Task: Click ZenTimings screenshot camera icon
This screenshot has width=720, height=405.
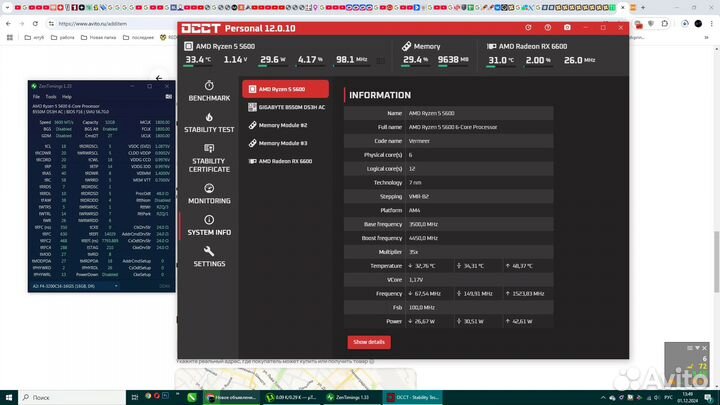Action: [x=169, y=97]
